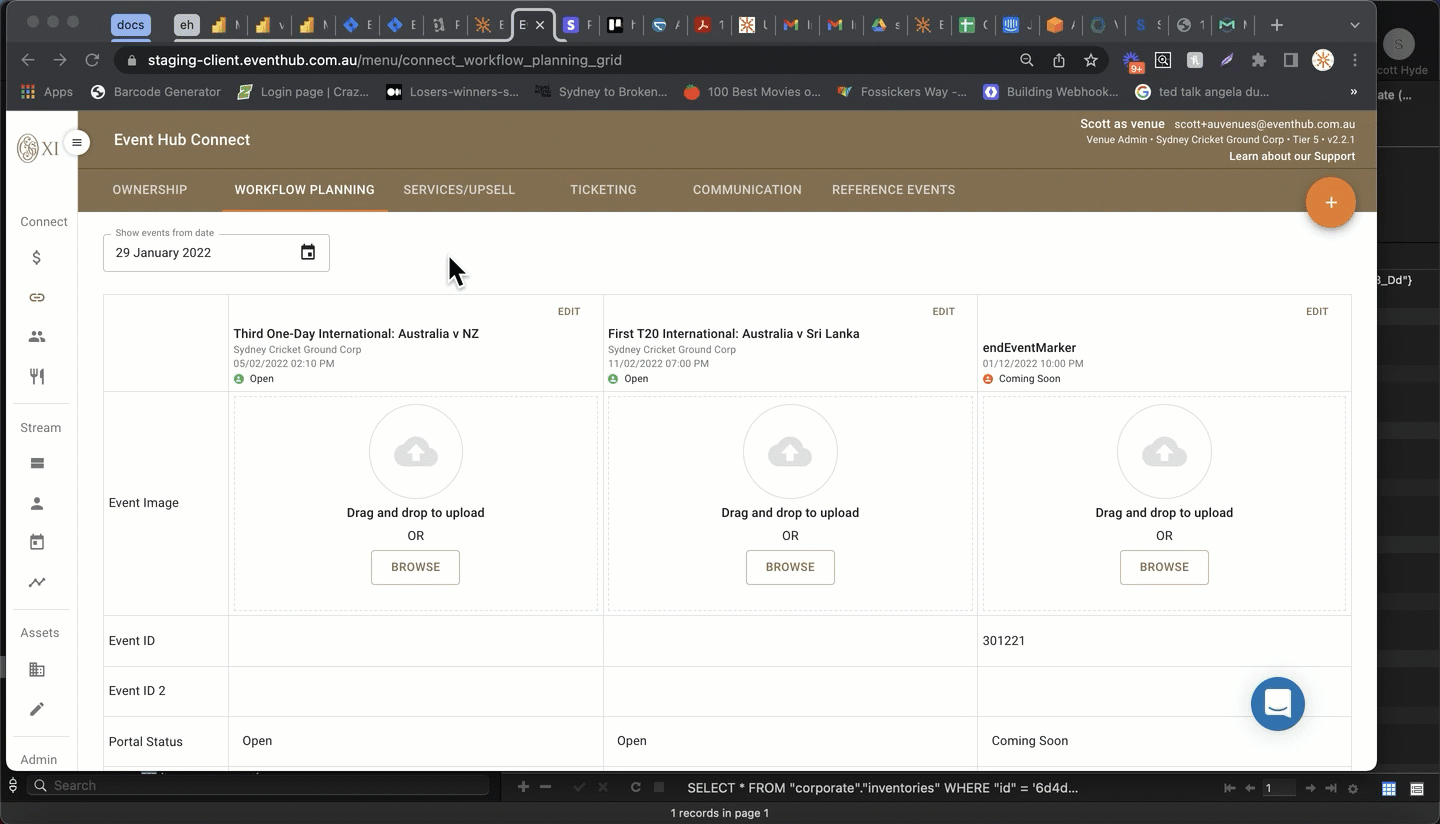This screenshot has height=824, width=1440.
Task: Open the Learn about our Support link
Action: tap(1292, 156)
